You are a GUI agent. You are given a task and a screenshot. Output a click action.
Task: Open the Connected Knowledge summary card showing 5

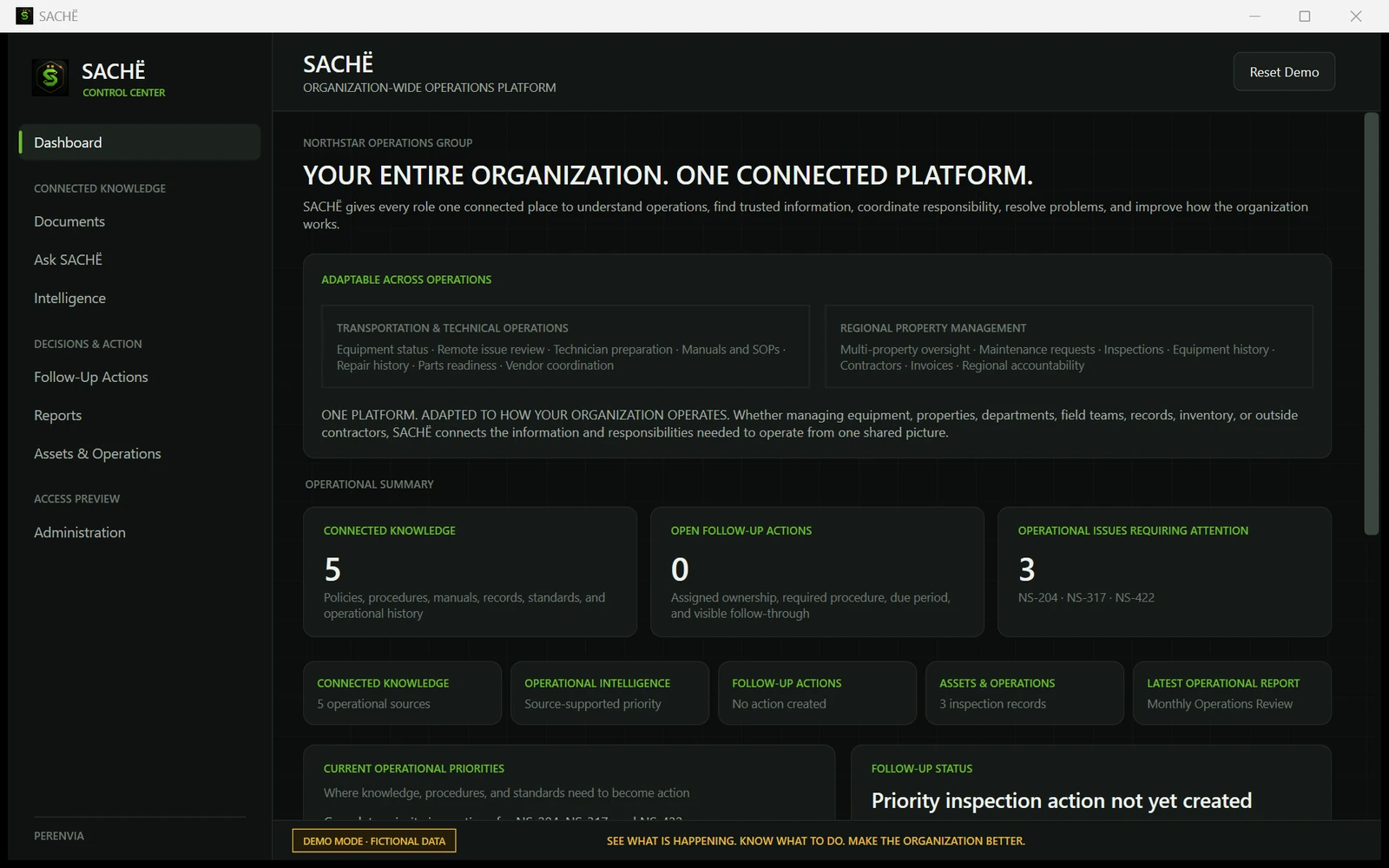pos(470,572)
